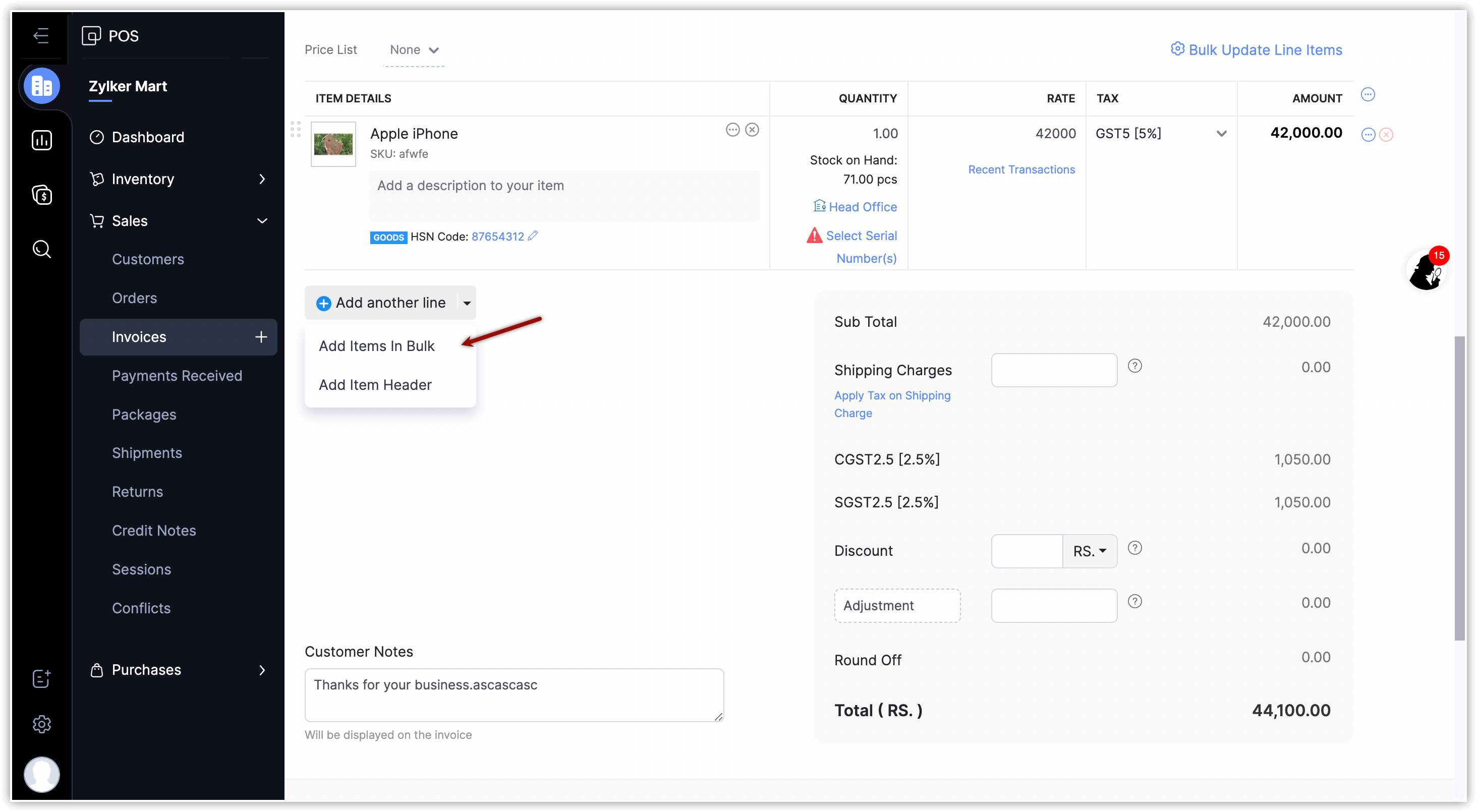Open settings gear icon in left rail
Screen dimensions: 1477x812
point(42,724)
